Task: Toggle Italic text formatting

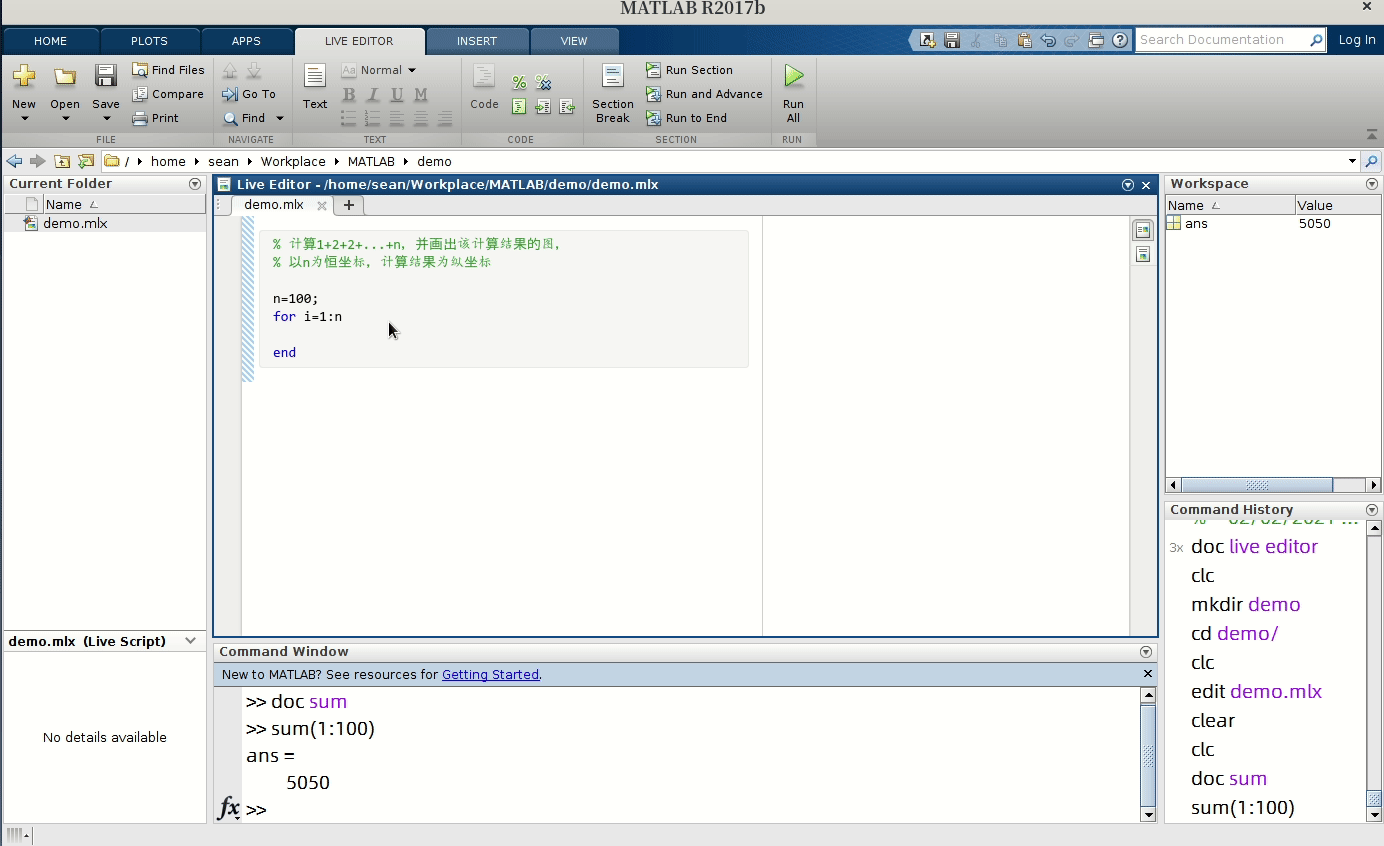Action: click(x=373, y=95)
